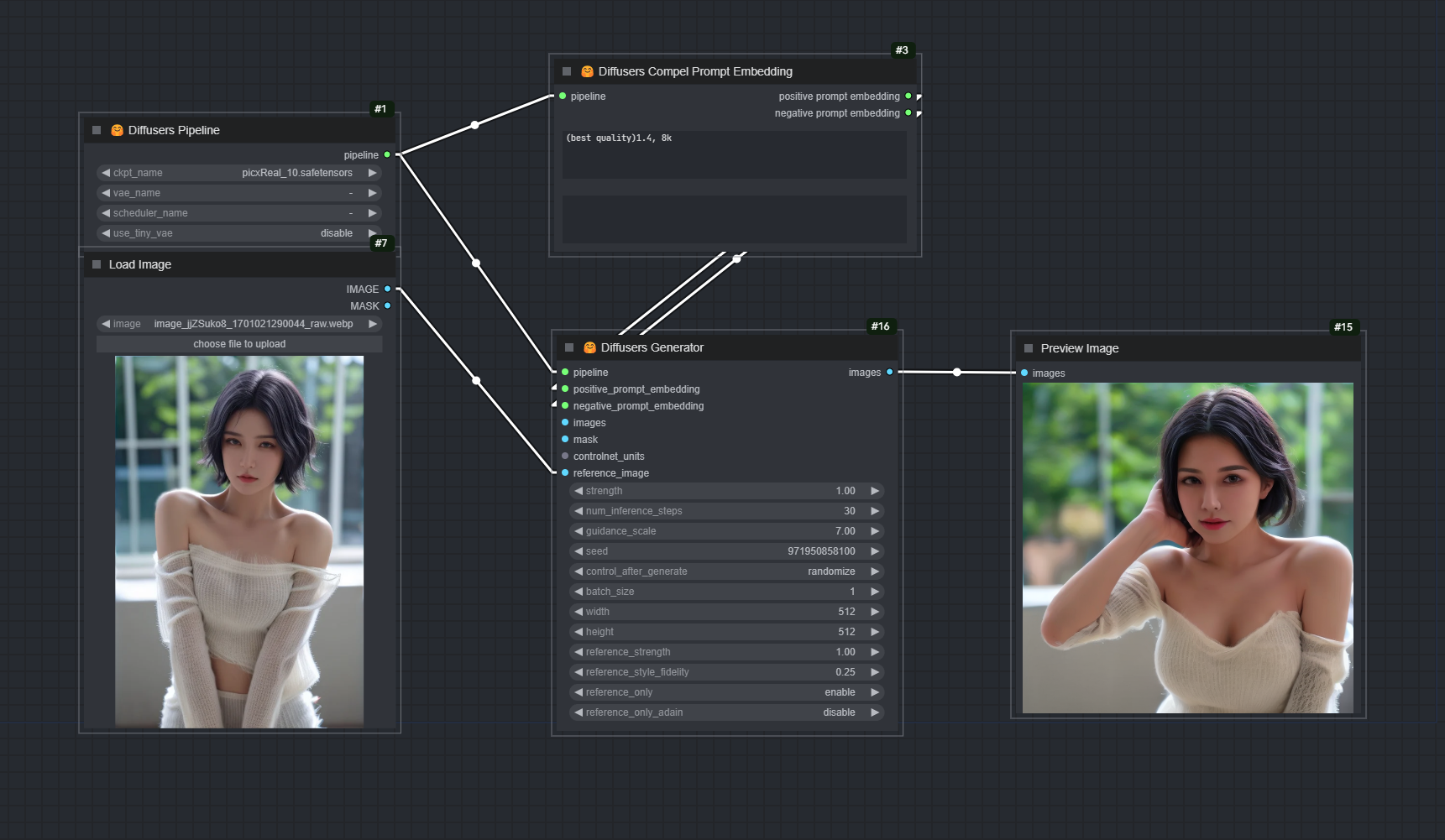Viewport: 1445px width, 840px height.
Task: Select previous ckpt_name with left arrow
Action: pyautogui.click(x=106, y=173)
